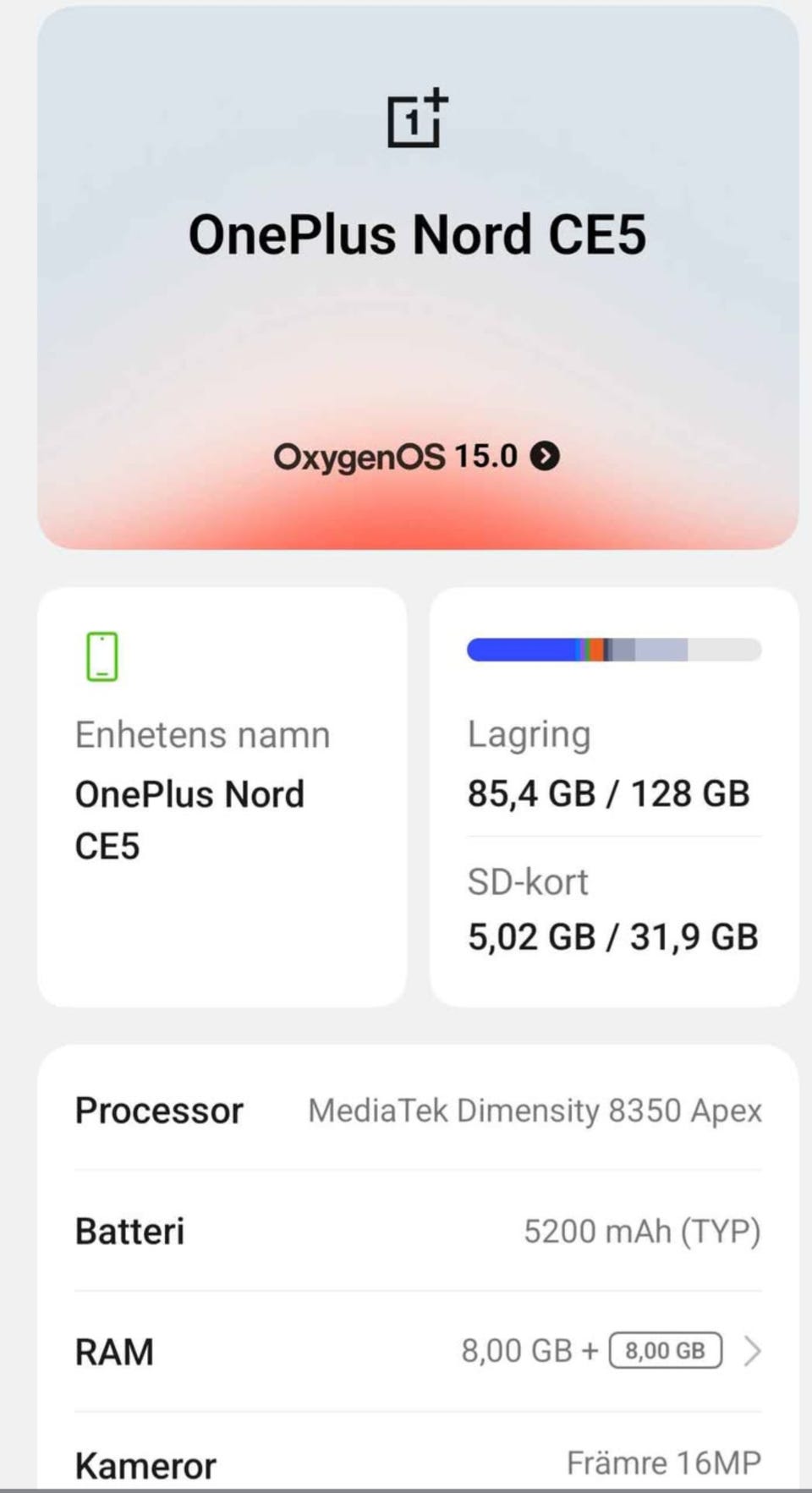Tap the OnePlus logo icon

(x=416, y=118)
